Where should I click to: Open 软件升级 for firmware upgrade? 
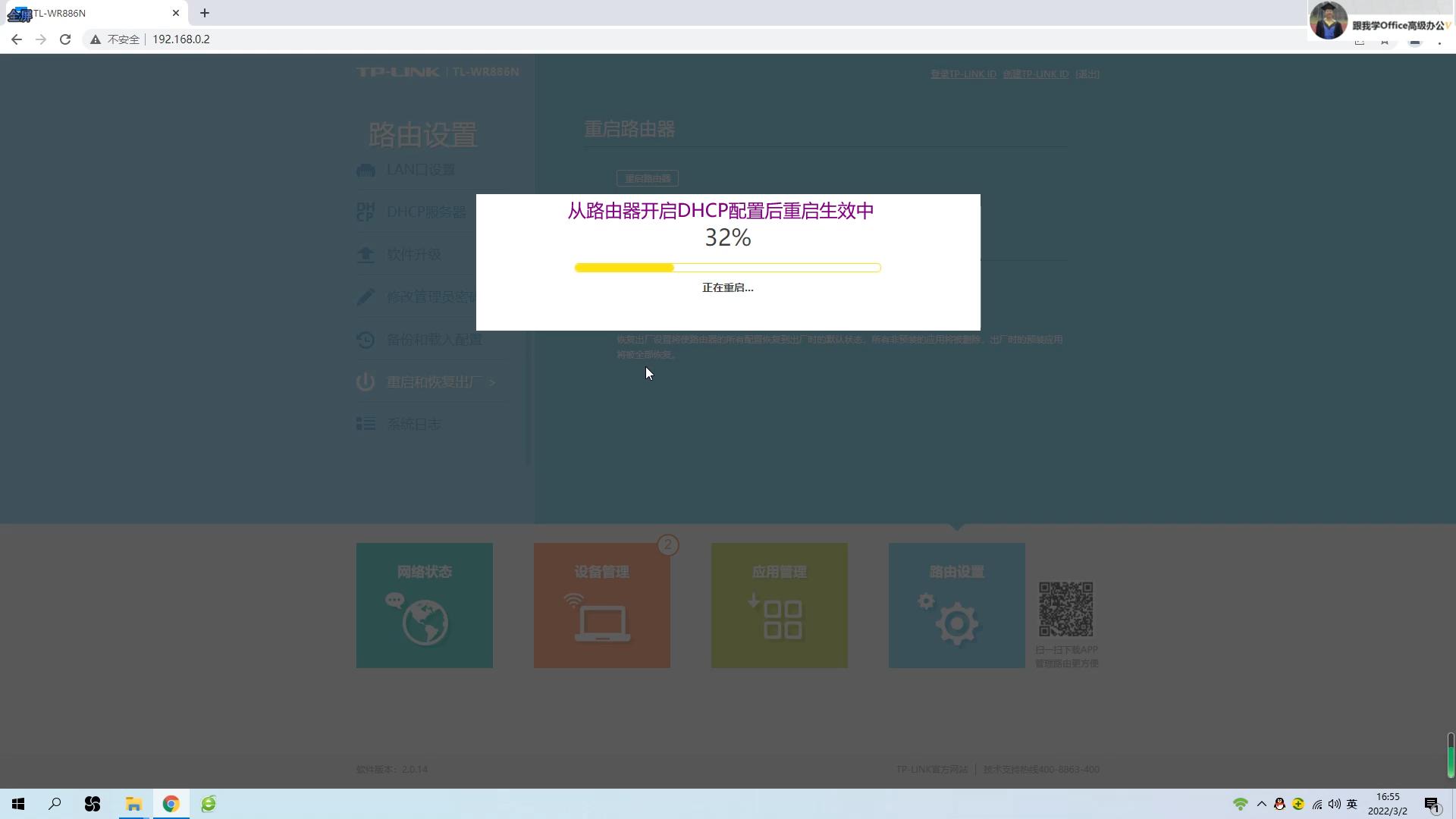click(x=413, y=254)
